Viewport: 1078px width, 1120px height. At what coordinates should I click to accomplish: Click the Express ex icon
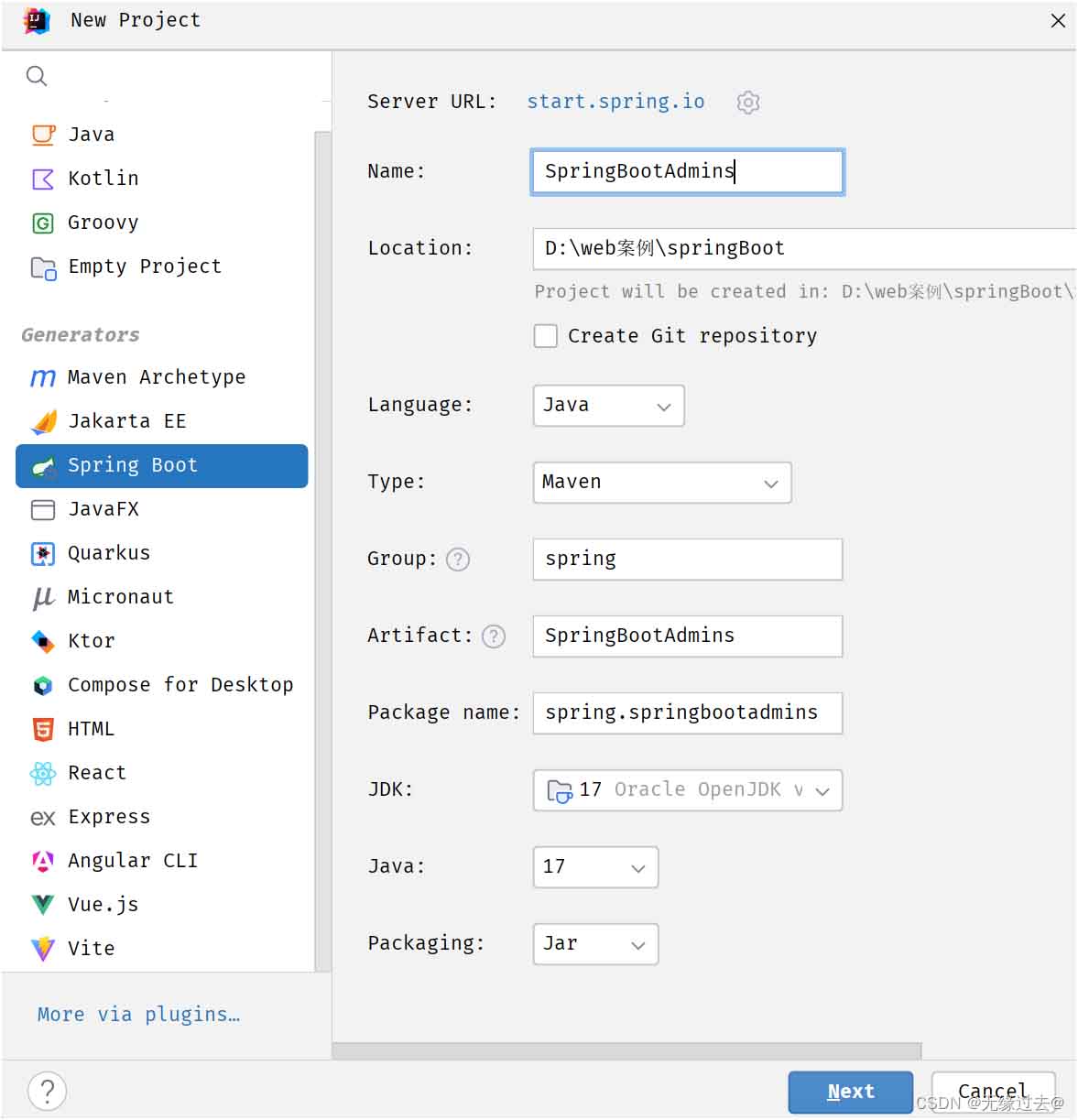(43, 818)
